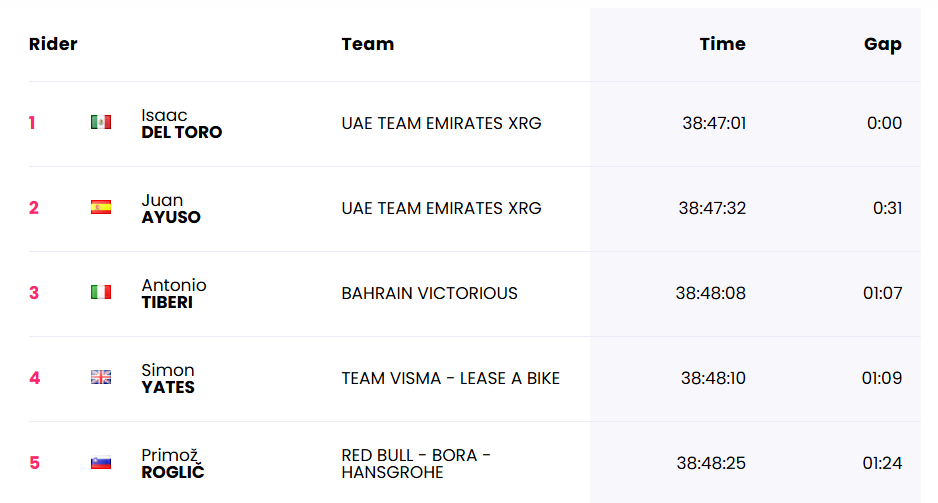Open RED BULL - BORA - HANSGROHE team
Screen dimensions: 938x503
coord(416,464)
